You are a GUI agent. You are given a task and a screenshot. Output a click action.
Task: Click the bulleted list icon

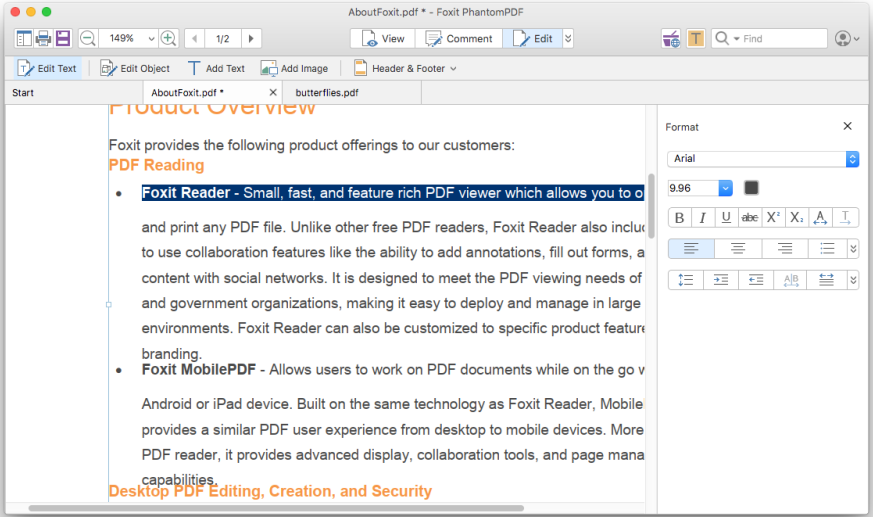coord(827,249)
